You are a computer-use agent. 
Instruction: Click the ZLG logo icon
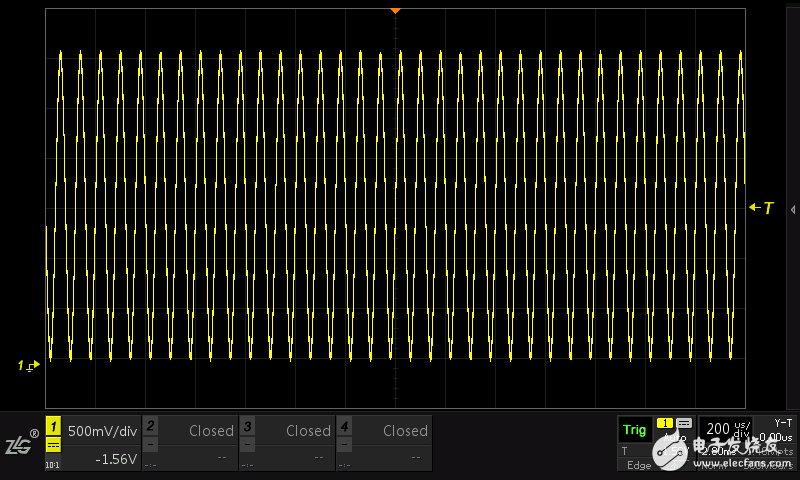click(x=20, y=443)
